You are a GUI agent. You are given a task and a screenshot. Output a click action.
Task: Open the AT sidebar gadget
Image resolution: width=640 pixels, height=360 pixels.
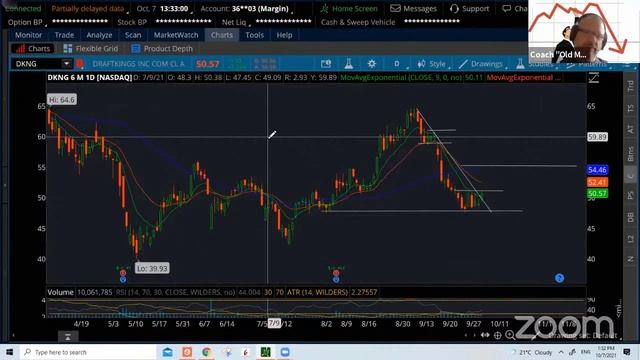[631, 129]
